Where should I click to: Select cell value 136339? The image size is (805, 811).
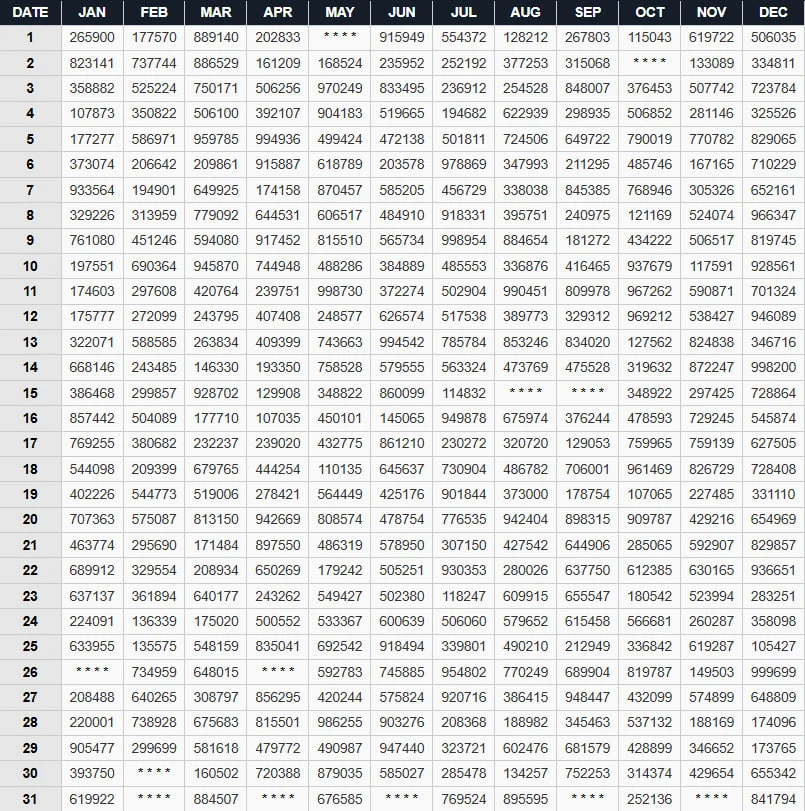point(154,621)
